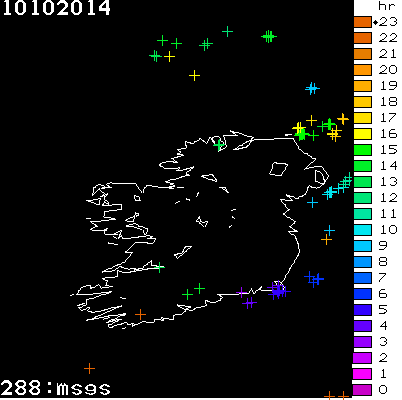Viewport: 402px width, 400px height.
Task: Select the hour 19 color swatch
Action: (362, 86)
